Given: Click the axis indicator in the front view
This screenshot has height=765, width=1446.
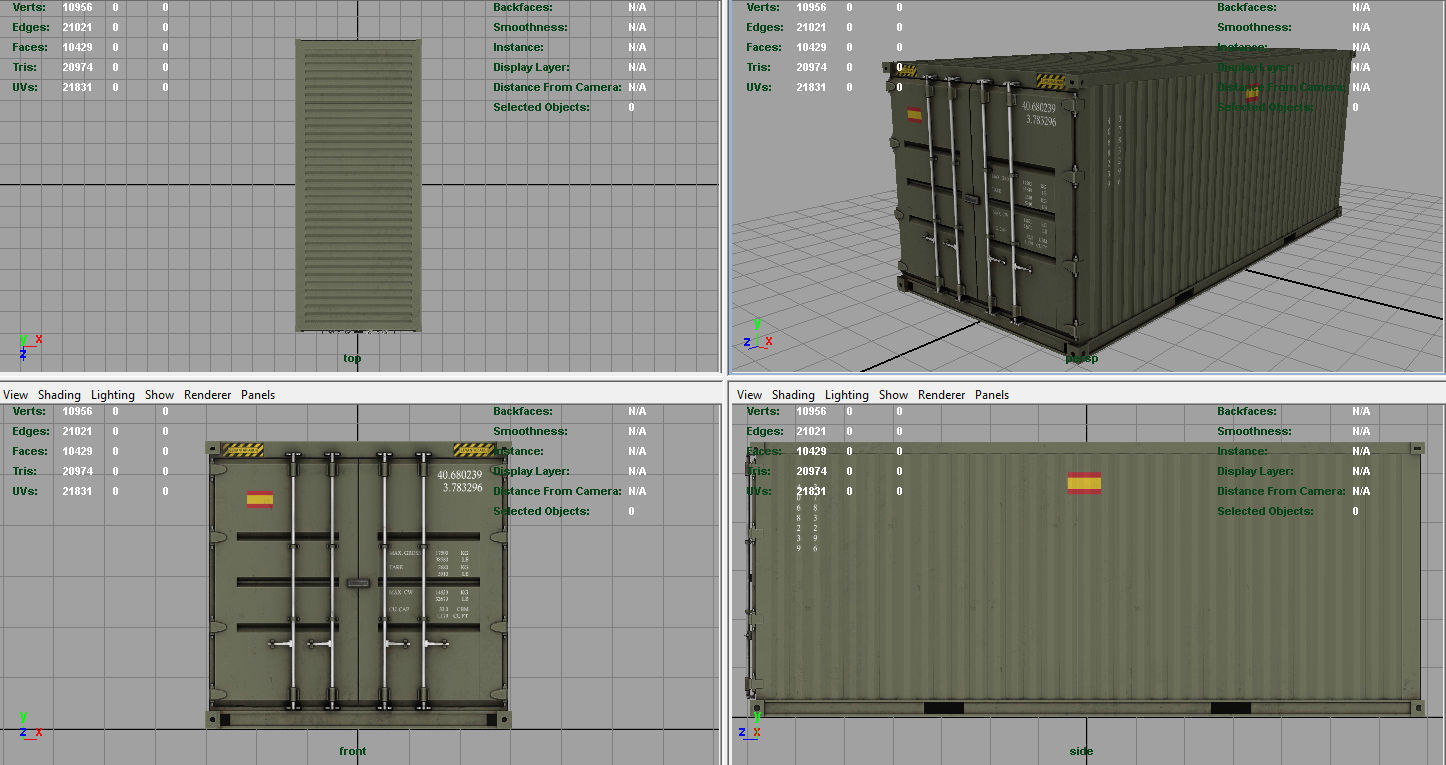Looking at the screenshot, I should tap(30, 725).
